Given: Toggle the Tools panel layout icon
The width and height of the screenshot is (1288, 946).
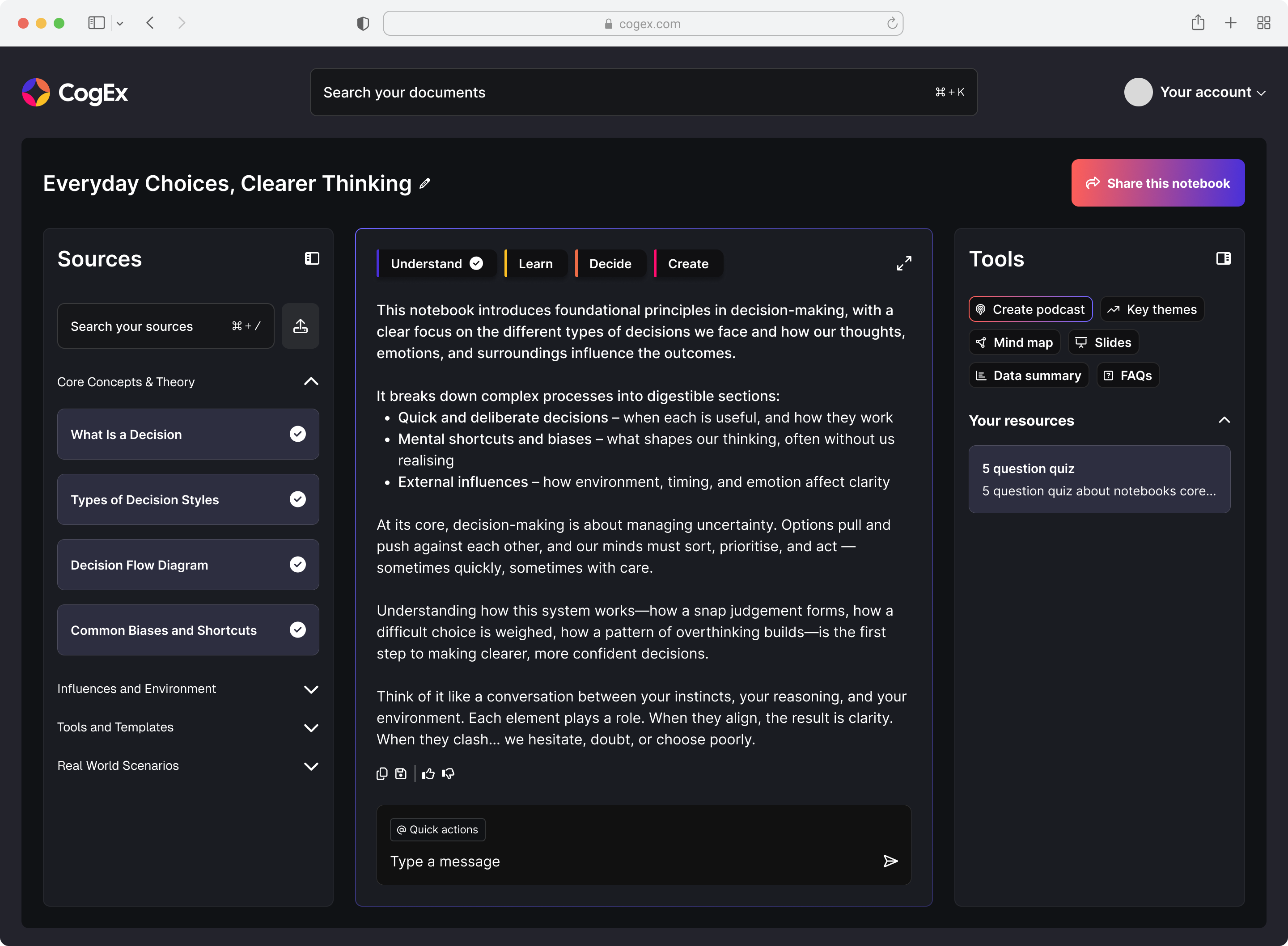Looking at the screenshot, I should click(x=1223, y=258).
